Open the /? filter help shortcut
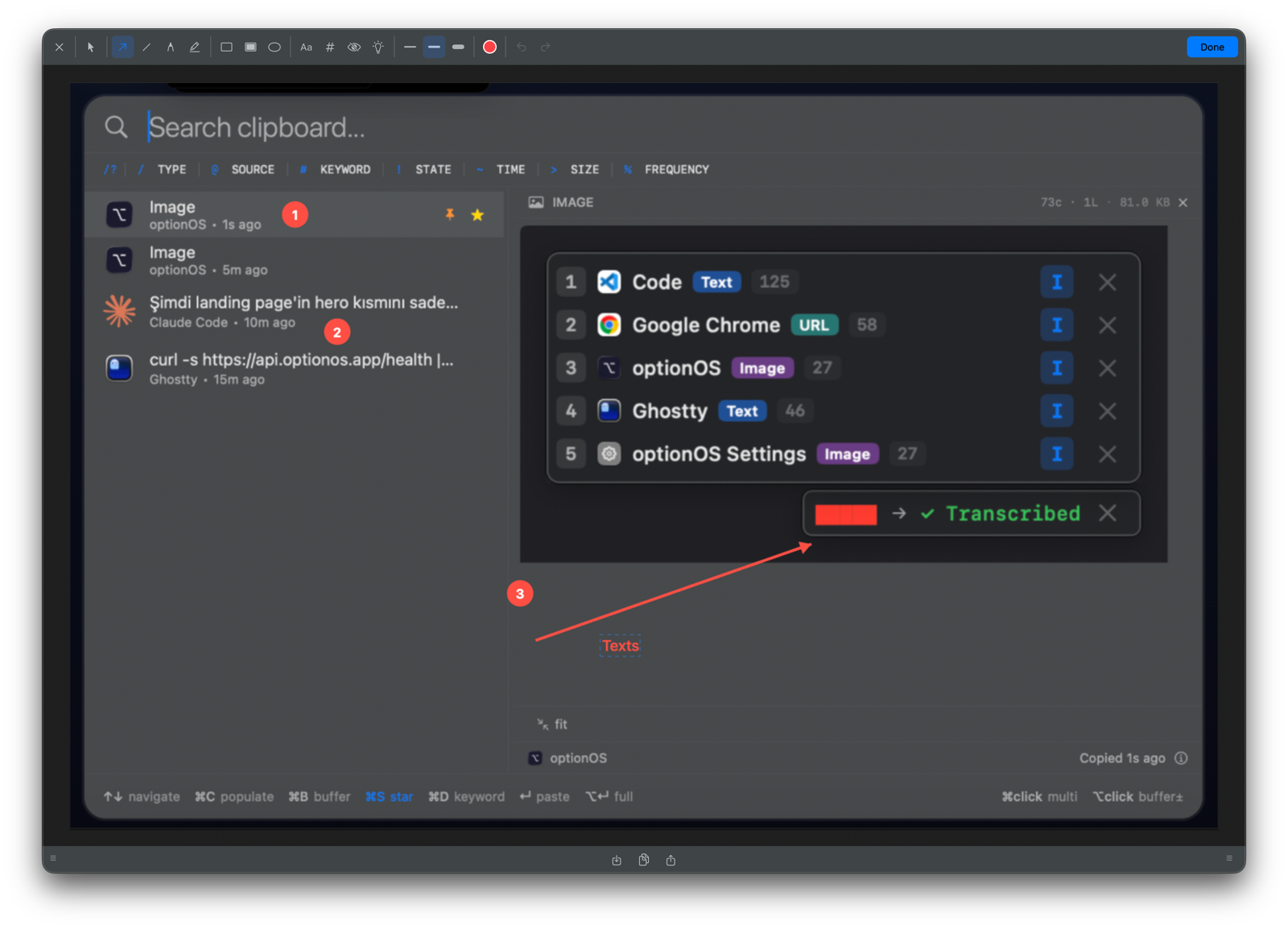Viewport: 1288px width, 929px height. tap(110, 170)
